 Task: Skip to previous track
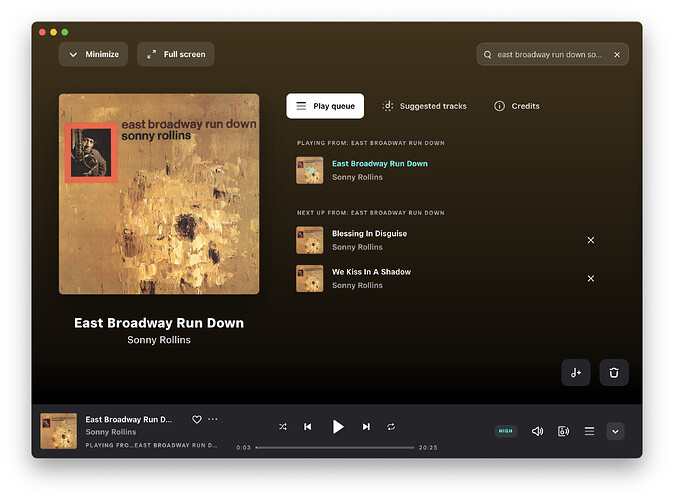coord(308,426)
